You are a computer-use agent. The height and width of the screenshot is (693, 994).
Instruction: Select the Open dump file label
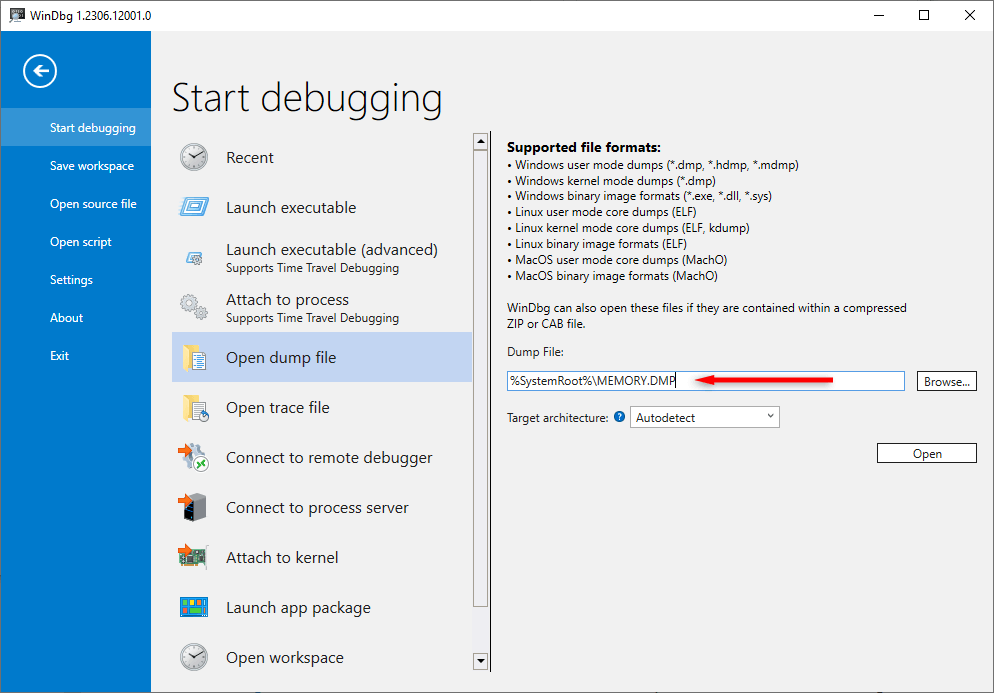[x=281, y=358]
